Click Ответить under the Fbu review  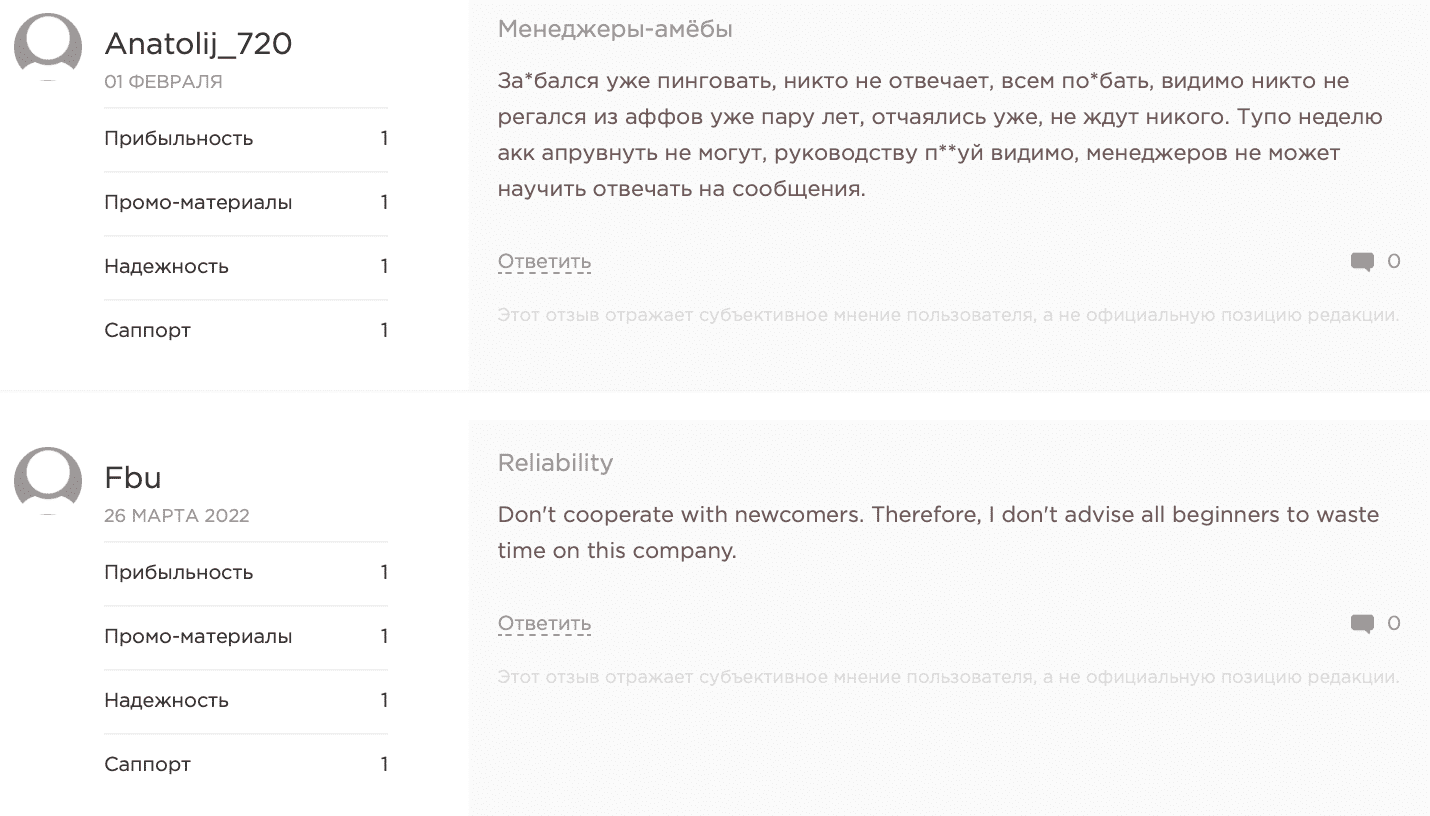(x=544, y=624)
